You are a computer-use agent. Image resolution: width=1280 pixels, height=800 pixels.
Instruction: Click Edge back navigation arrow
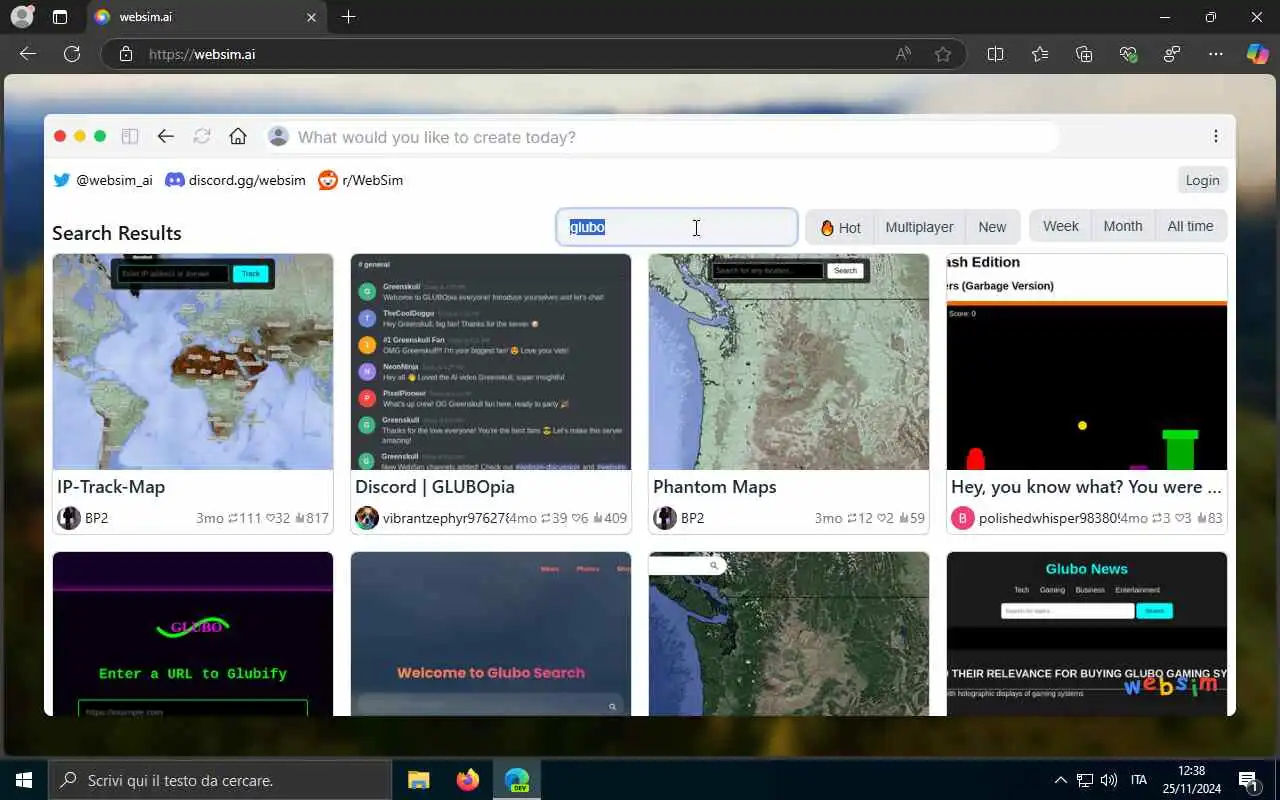(x=28, y=54)
